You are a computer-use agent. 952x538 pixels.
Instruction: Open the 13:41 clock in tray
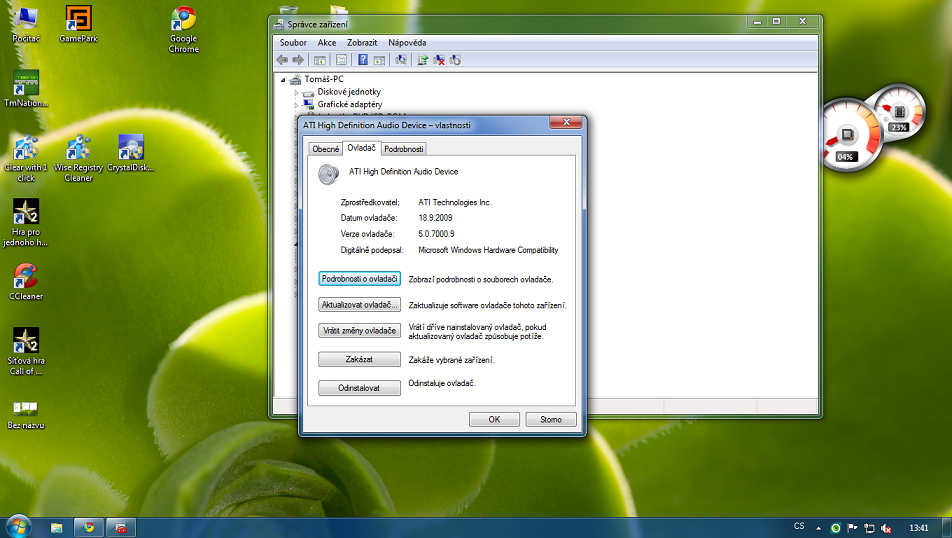click(919, 528)
